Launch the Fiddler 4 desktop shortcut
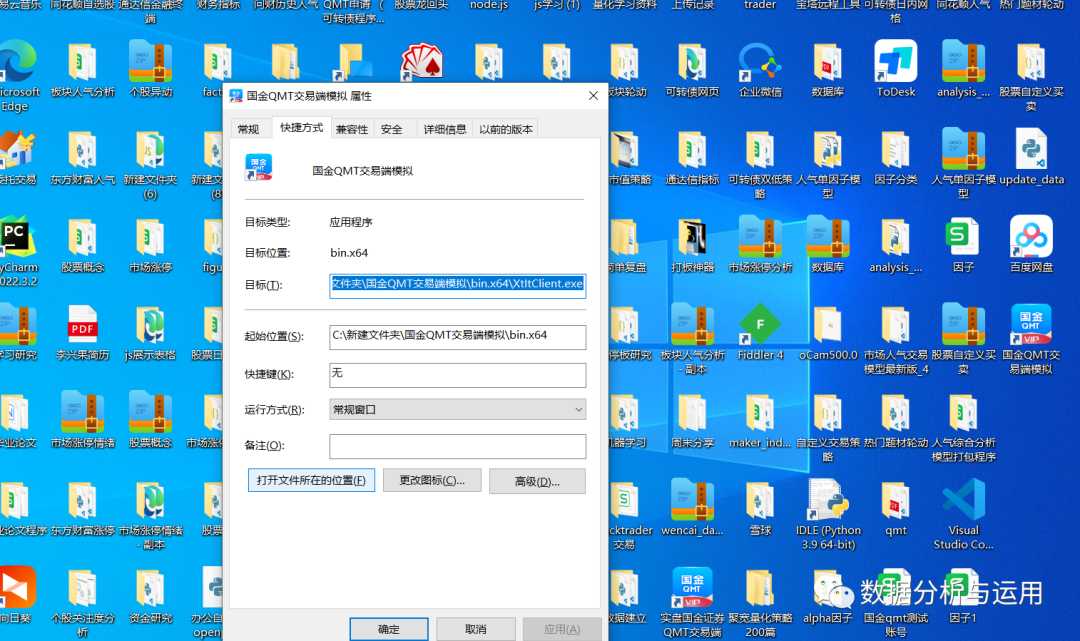The image size is (1080, 641). 760,333
